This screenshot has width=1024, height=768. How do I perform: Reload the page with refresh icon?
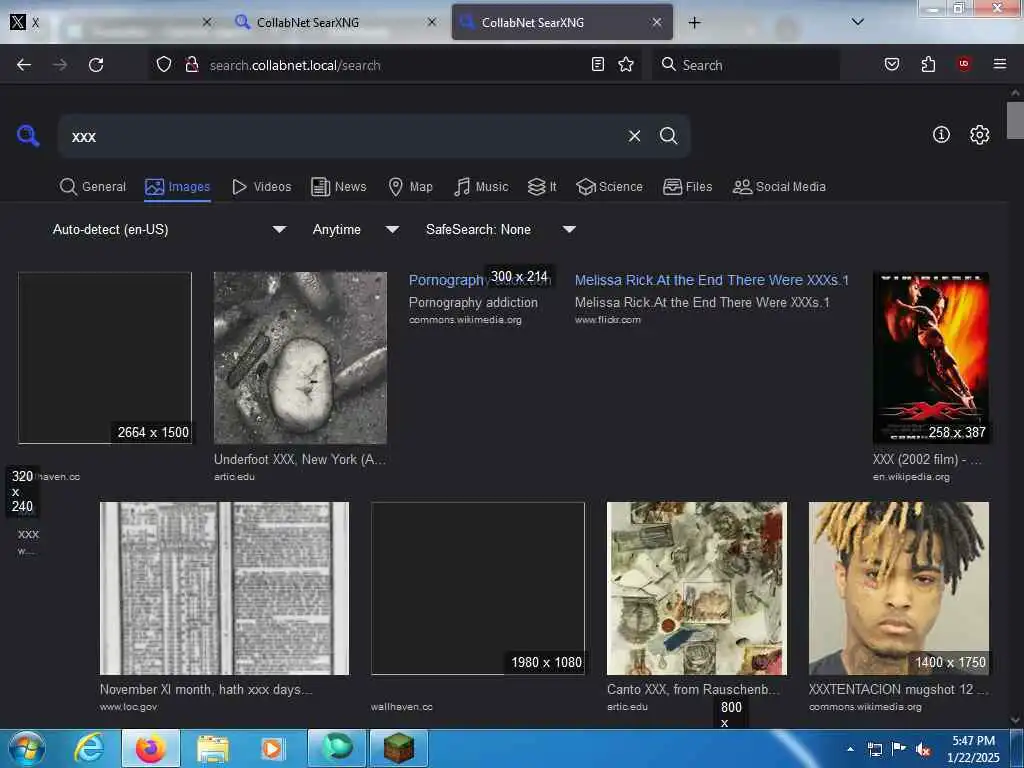(x=96, y=65)
